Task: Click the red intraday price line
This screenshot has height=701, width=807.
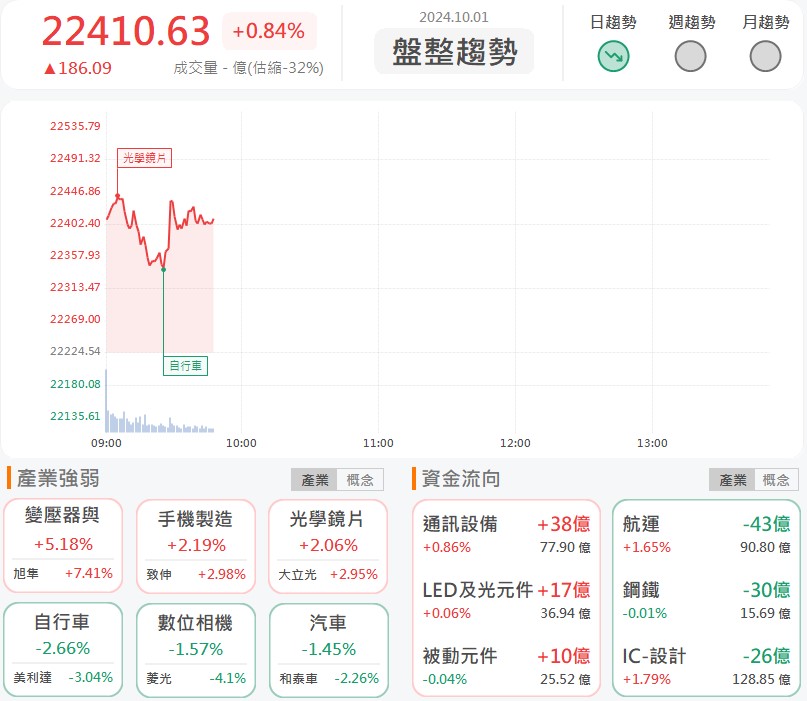Action: point(160,233)
